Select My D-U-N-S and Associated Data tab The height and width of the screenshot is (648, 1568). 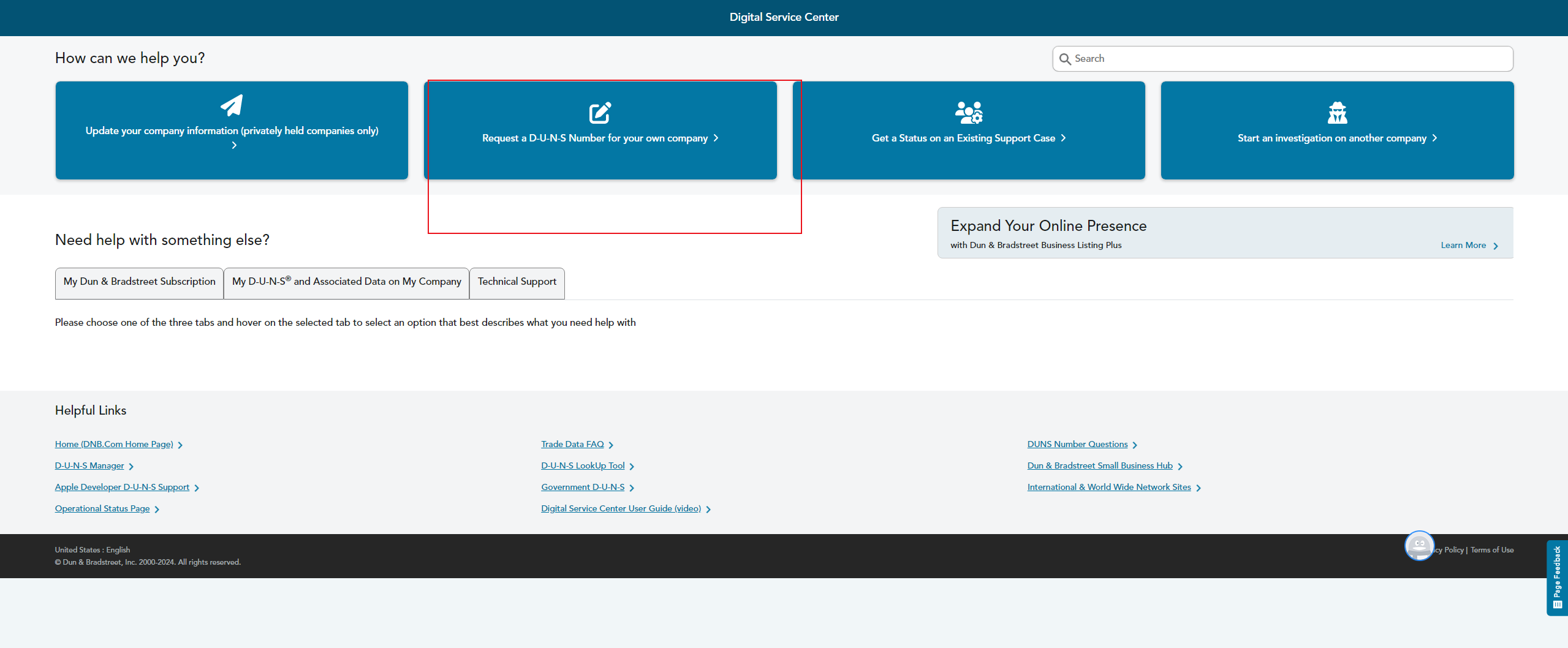point(346,283)
